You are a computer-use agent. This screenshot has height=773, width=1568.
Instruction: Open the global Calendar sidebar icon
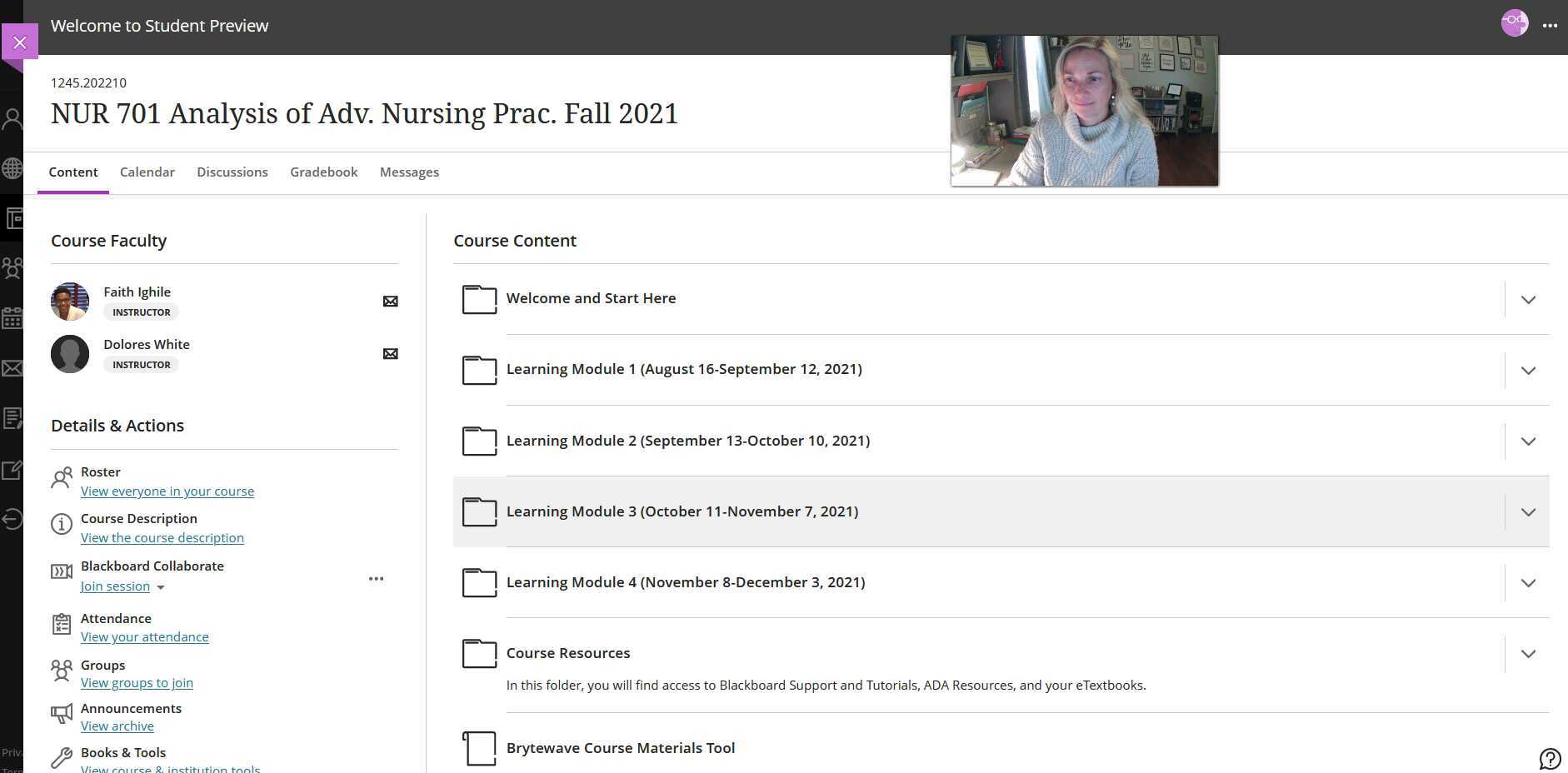coord(12,317)
